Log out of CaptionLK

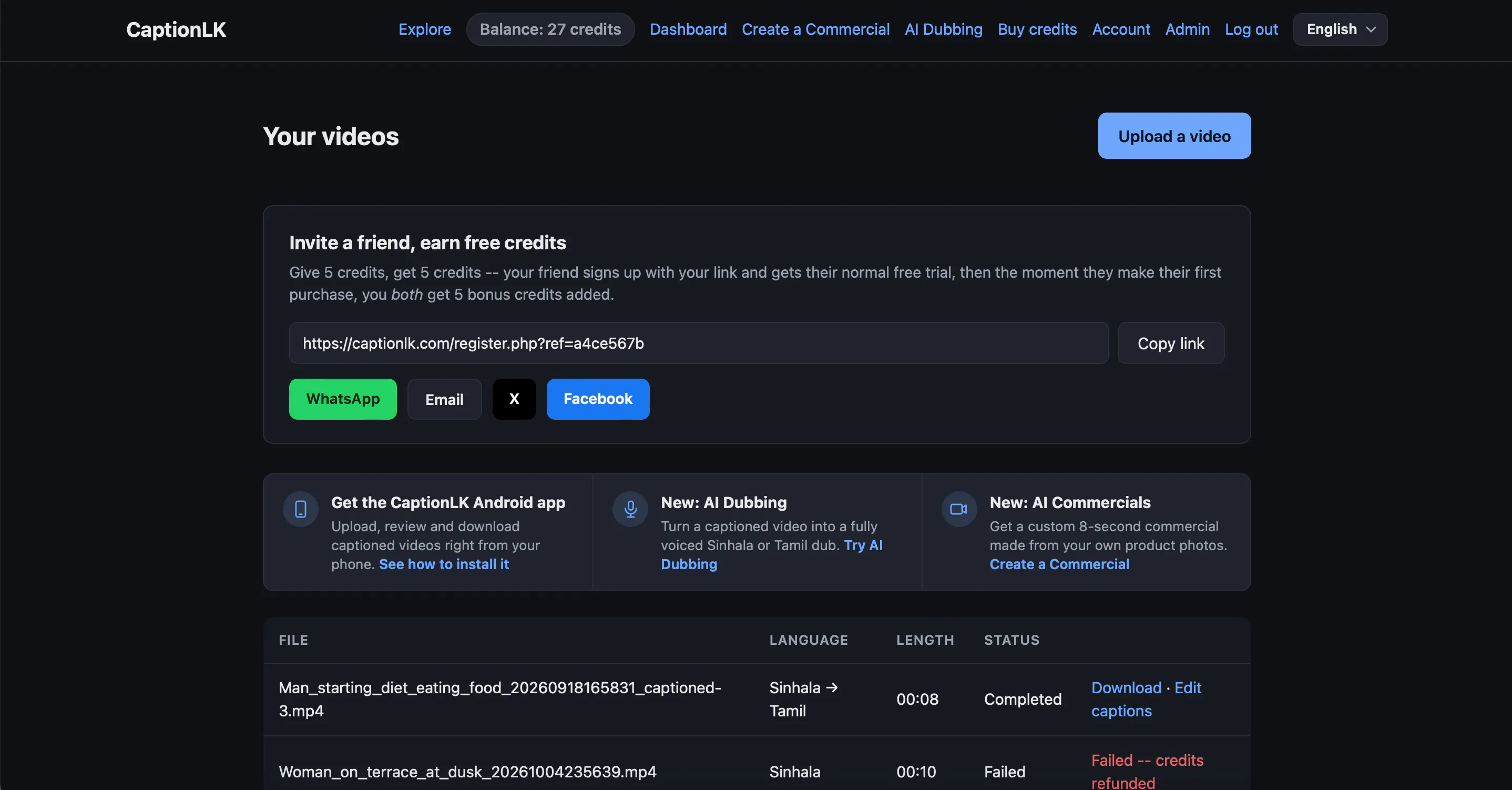pyautogui.click(x=1251, y=29)
